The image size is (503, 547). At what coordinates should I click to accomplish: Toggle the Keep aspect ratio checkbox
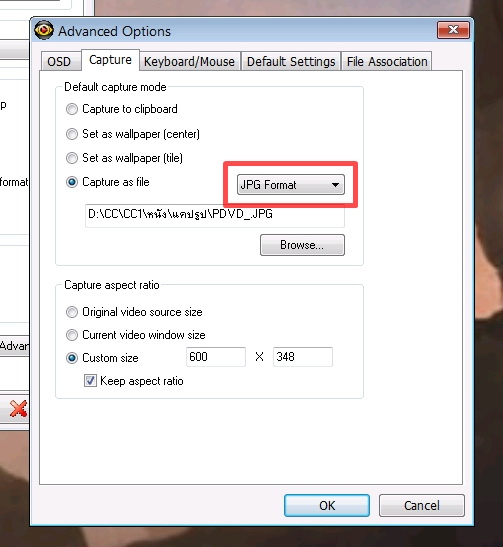coord(90,381)
